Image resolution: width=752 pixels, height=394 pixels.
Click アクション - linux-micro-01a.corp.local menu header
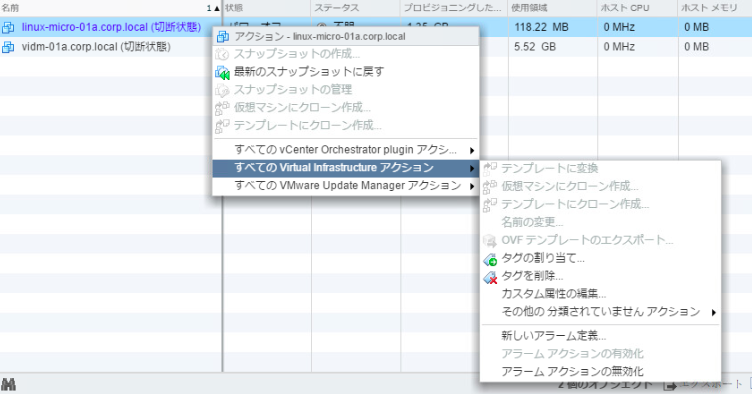[x=346, y=36]
